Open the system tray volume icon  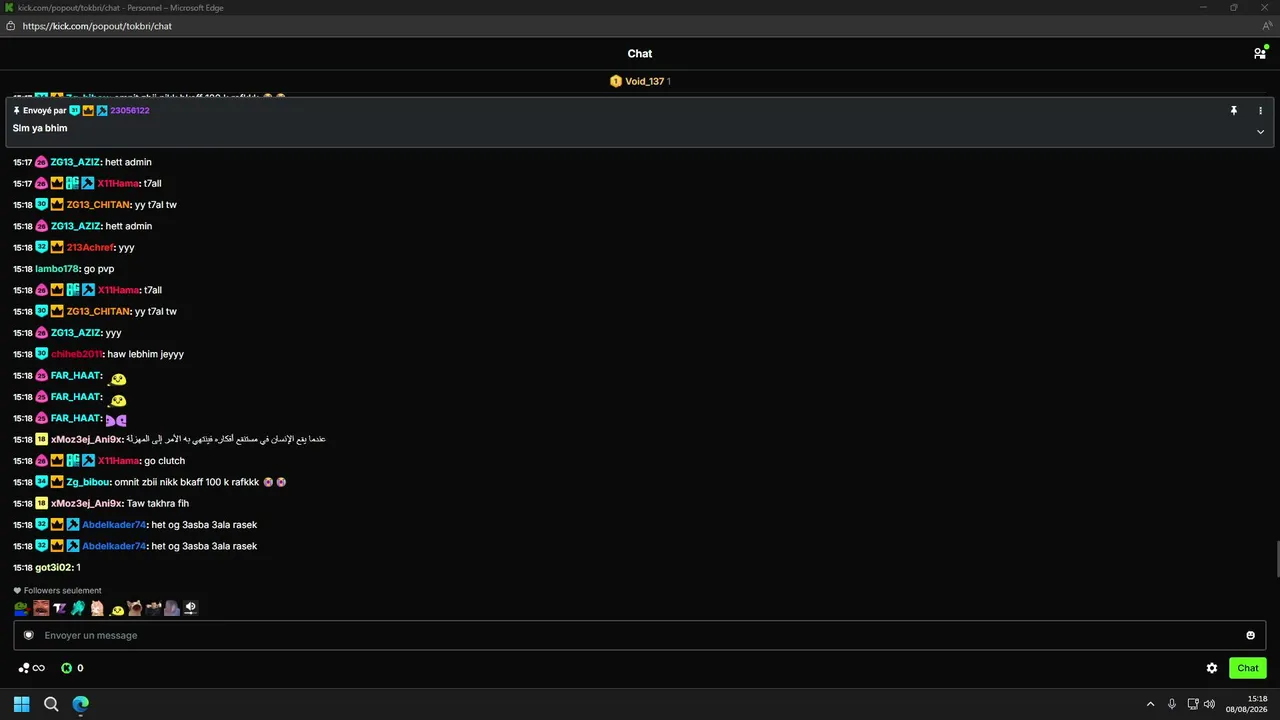[1210, 704]
